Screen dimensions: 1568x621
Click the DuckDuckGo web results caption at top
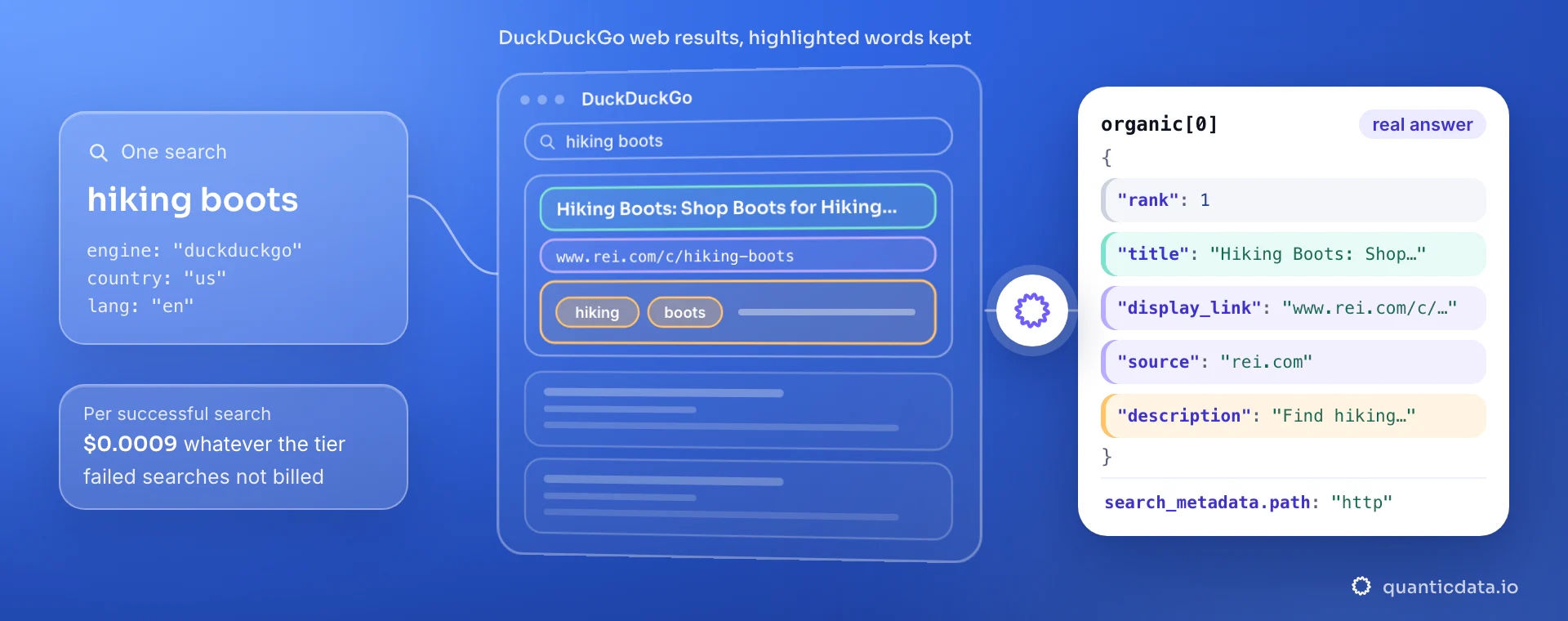735,38
